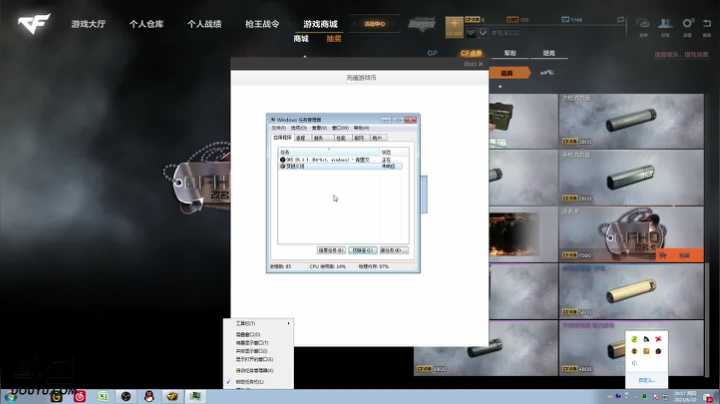The width and height of the screenshot is (720, 404).
Task: Click the 结束任务(E) end task button
Action: tap(331, 250)
